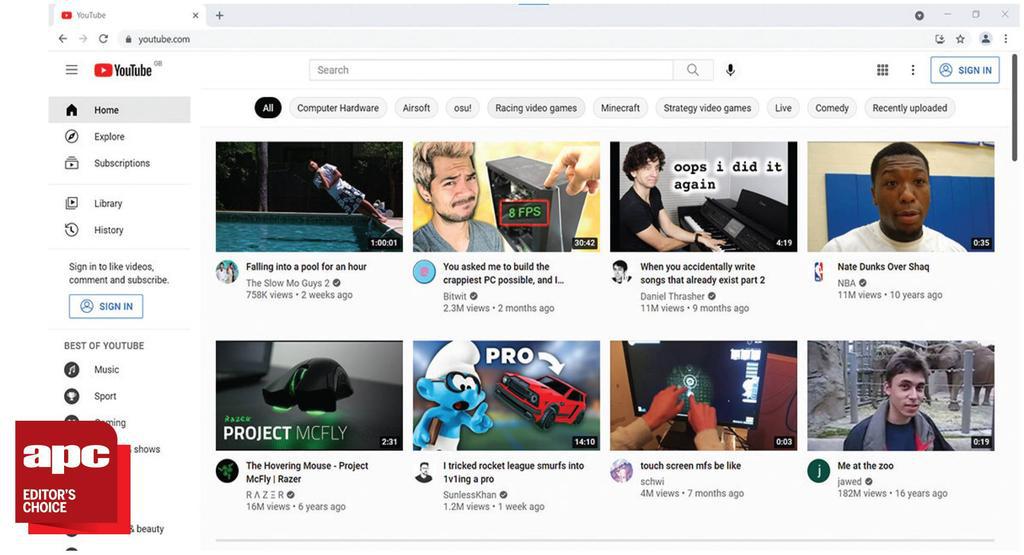Open Daniel Thrasher's channel avatar
Viewport: 1024px width, 555px height.
click(x=622, y=272)
